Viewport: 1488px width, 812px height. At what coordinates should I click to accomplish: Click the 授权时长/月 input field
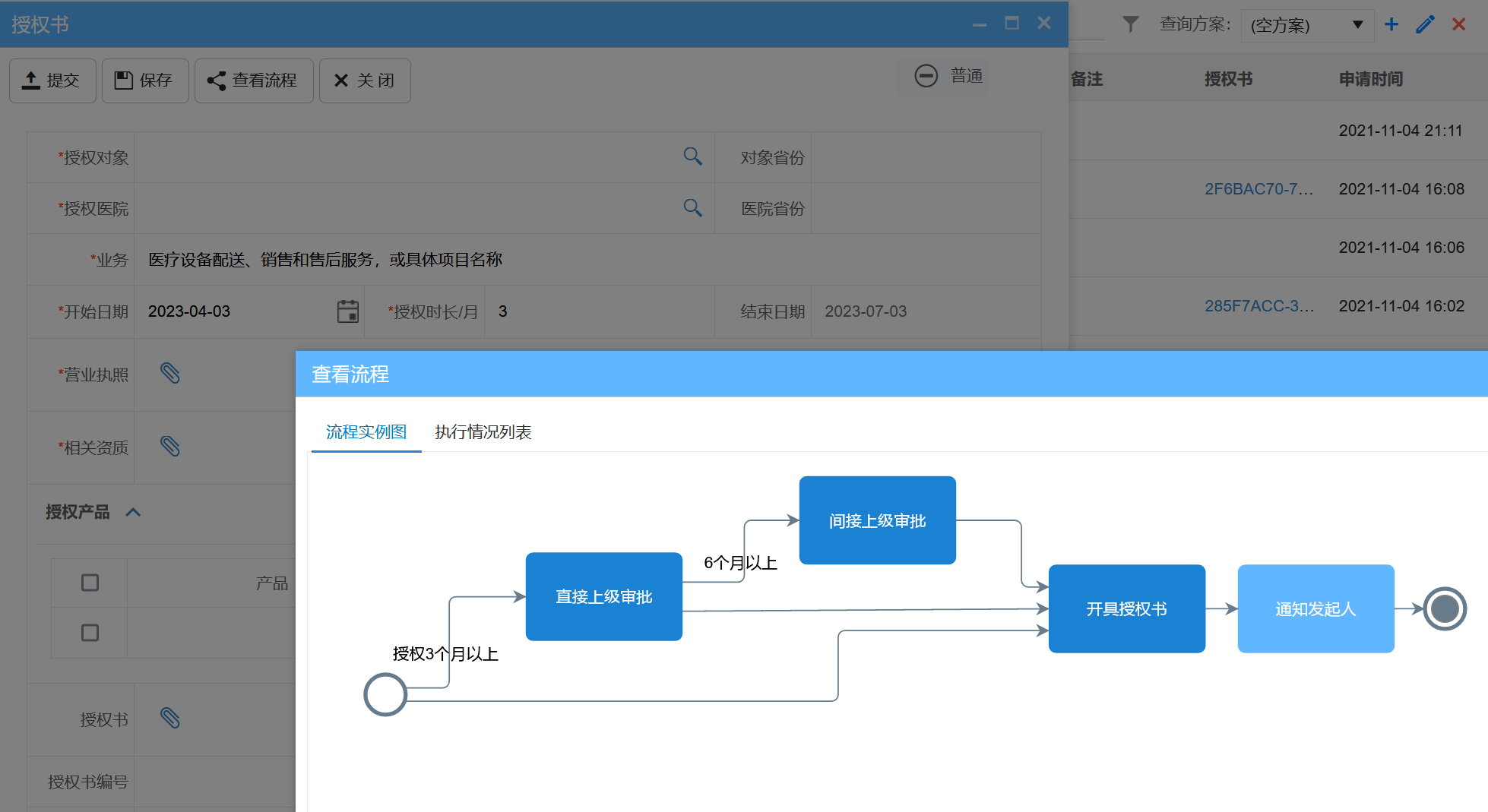pos(600,311)
